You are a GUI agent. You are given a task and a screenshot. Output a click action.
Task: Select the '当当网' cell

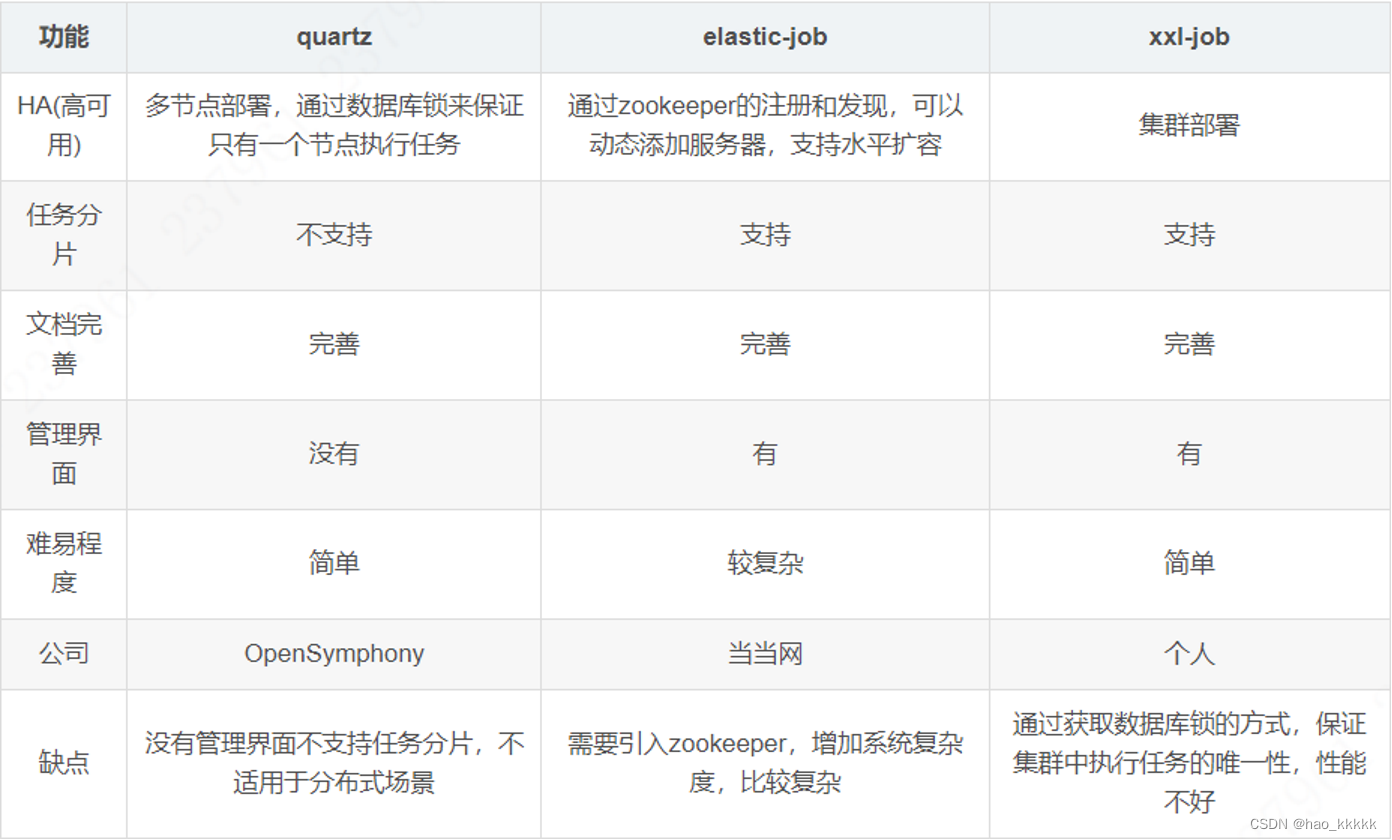point(765,654)
